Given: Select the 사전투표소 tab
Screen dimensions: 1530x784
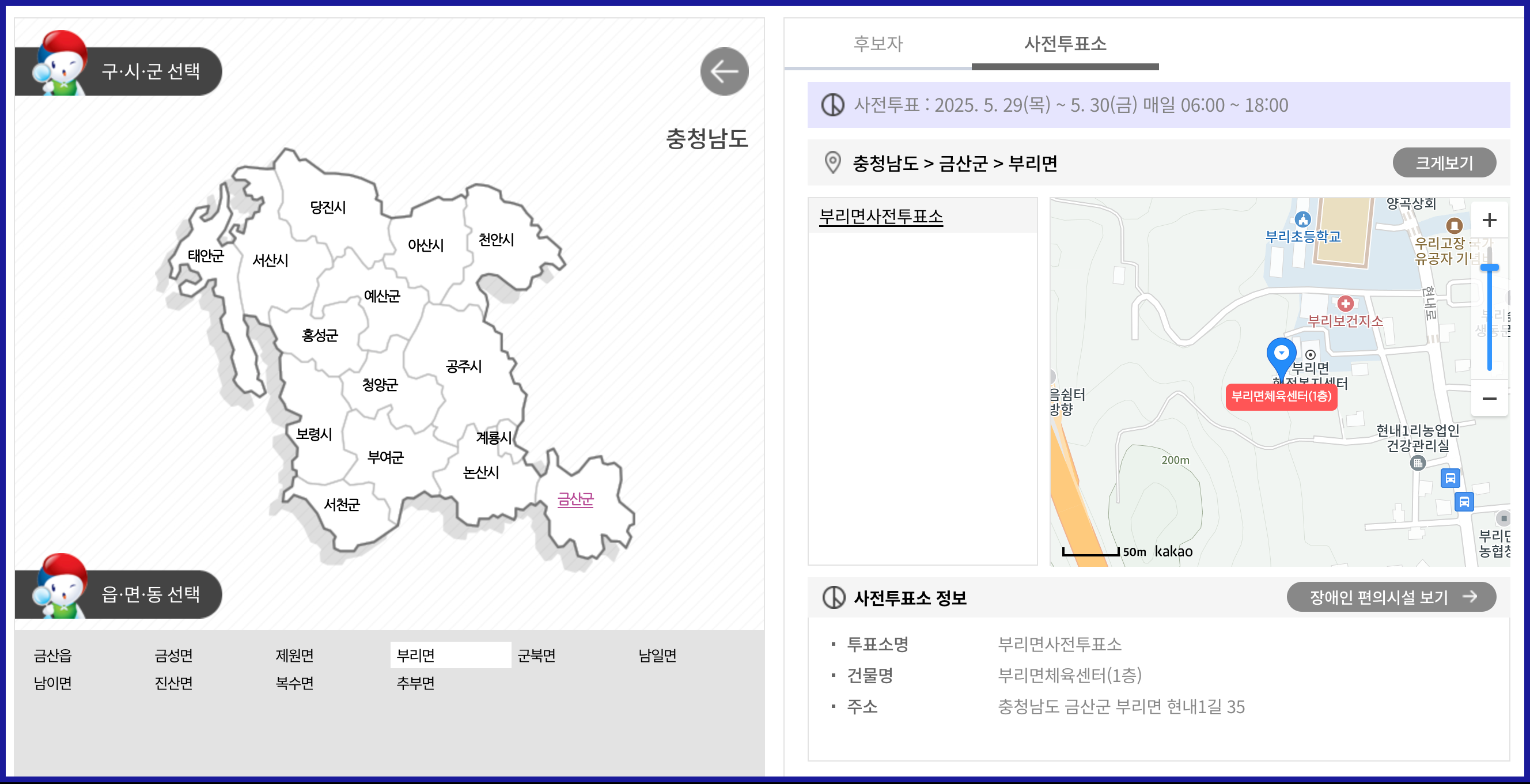Looking at the screenshot, I should [1065, 44].
